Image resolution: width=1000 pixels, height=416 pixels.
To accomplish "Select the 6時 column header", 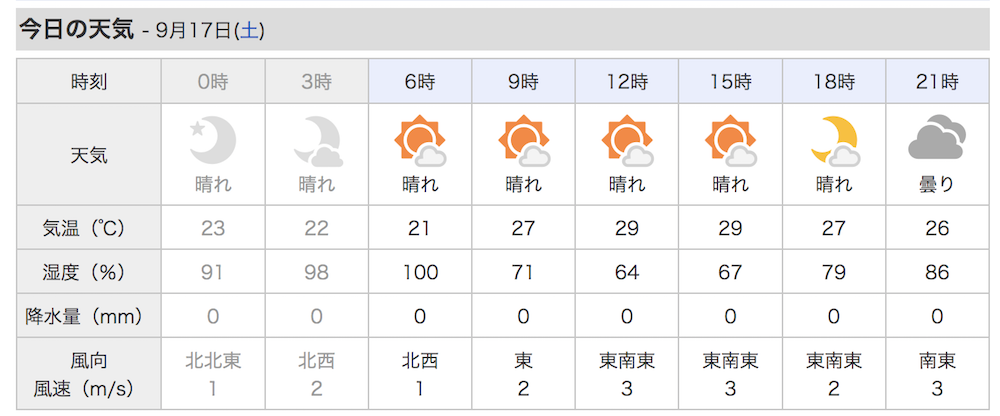I will point(420,81).
